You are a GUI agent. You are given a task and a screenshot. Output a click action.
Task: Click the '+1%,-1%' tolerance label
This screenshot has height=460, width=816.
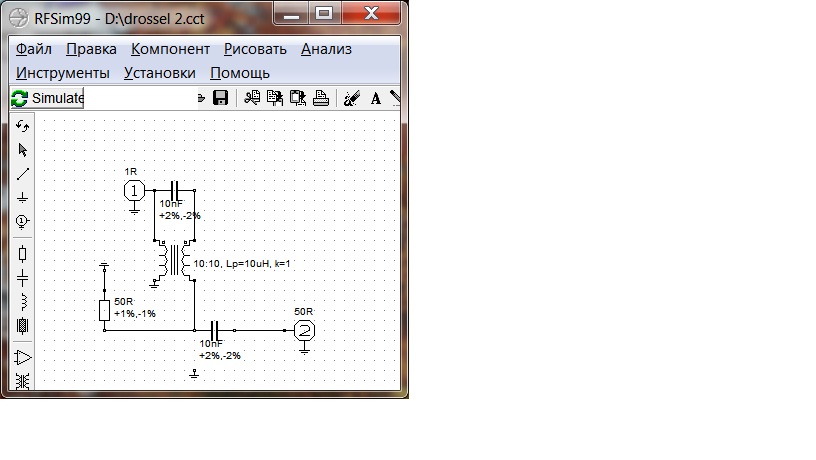[x=135, y=314]
